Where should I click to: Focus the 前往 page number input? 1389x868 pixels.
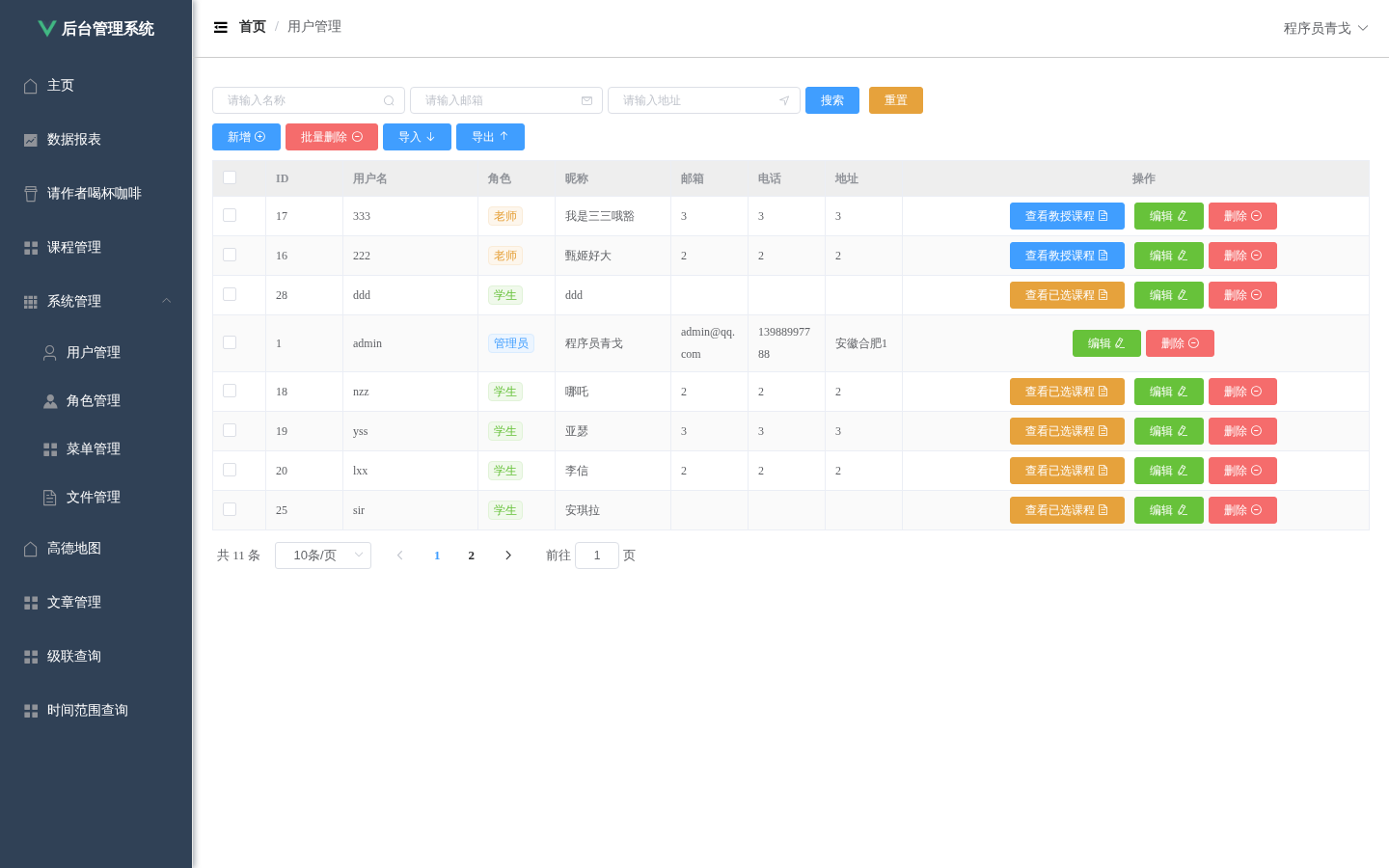point(597,556)
